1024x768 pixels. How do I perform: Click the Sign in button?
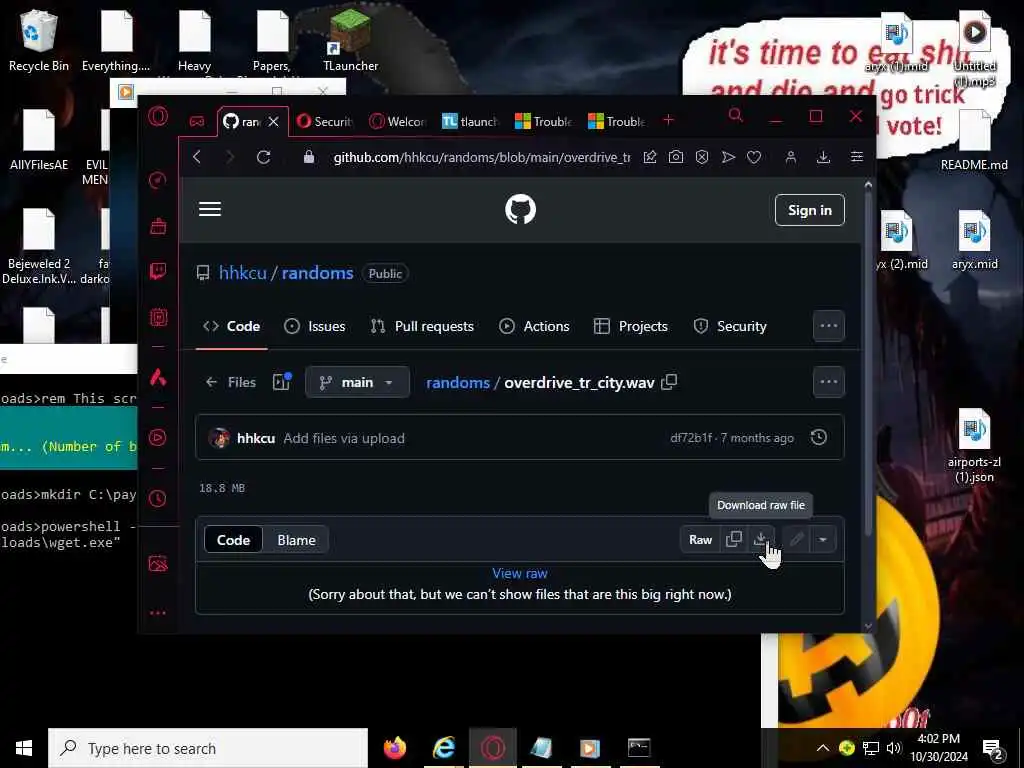pos(810,210)
